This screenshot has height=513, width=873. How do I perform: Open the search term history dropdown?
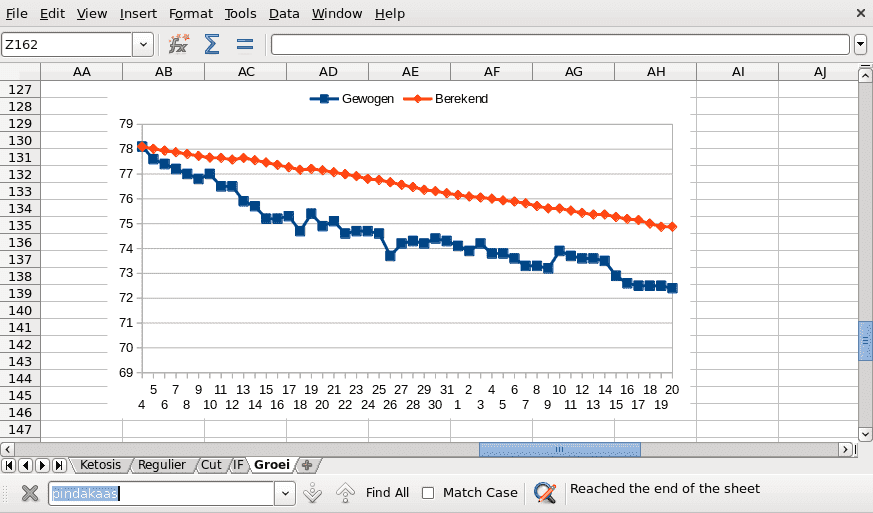click(x=285, y=492)
